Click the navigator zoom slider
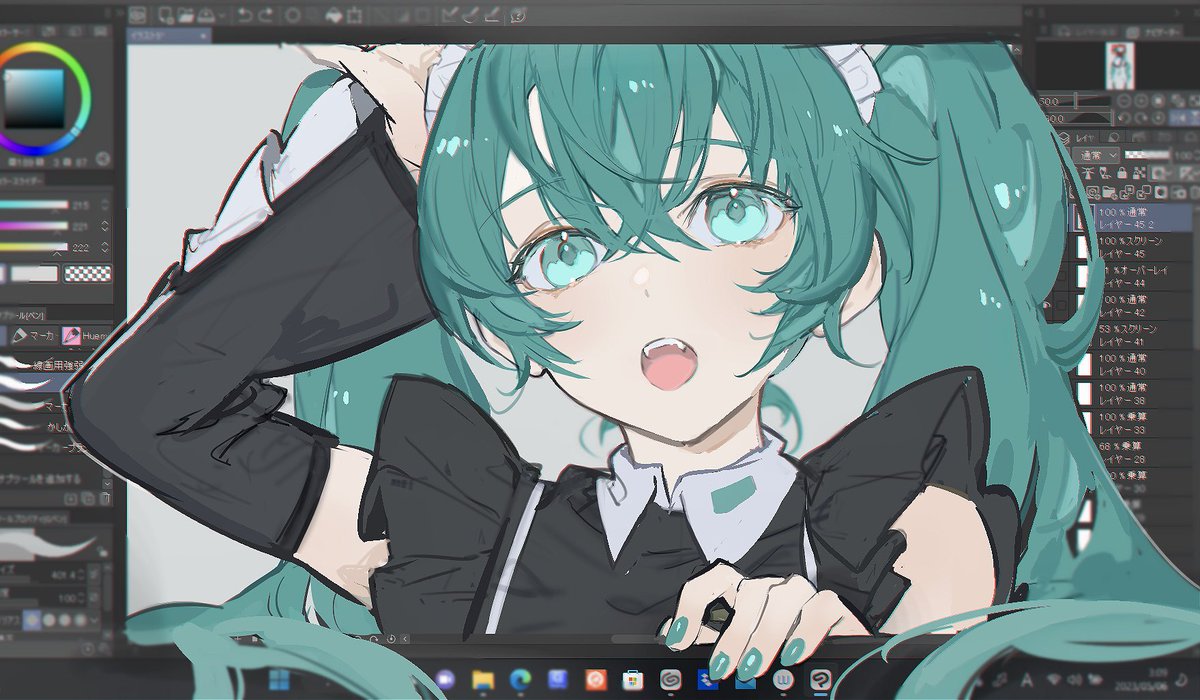This screenshot has height=700, width=1200. [x=1075, y=100]
